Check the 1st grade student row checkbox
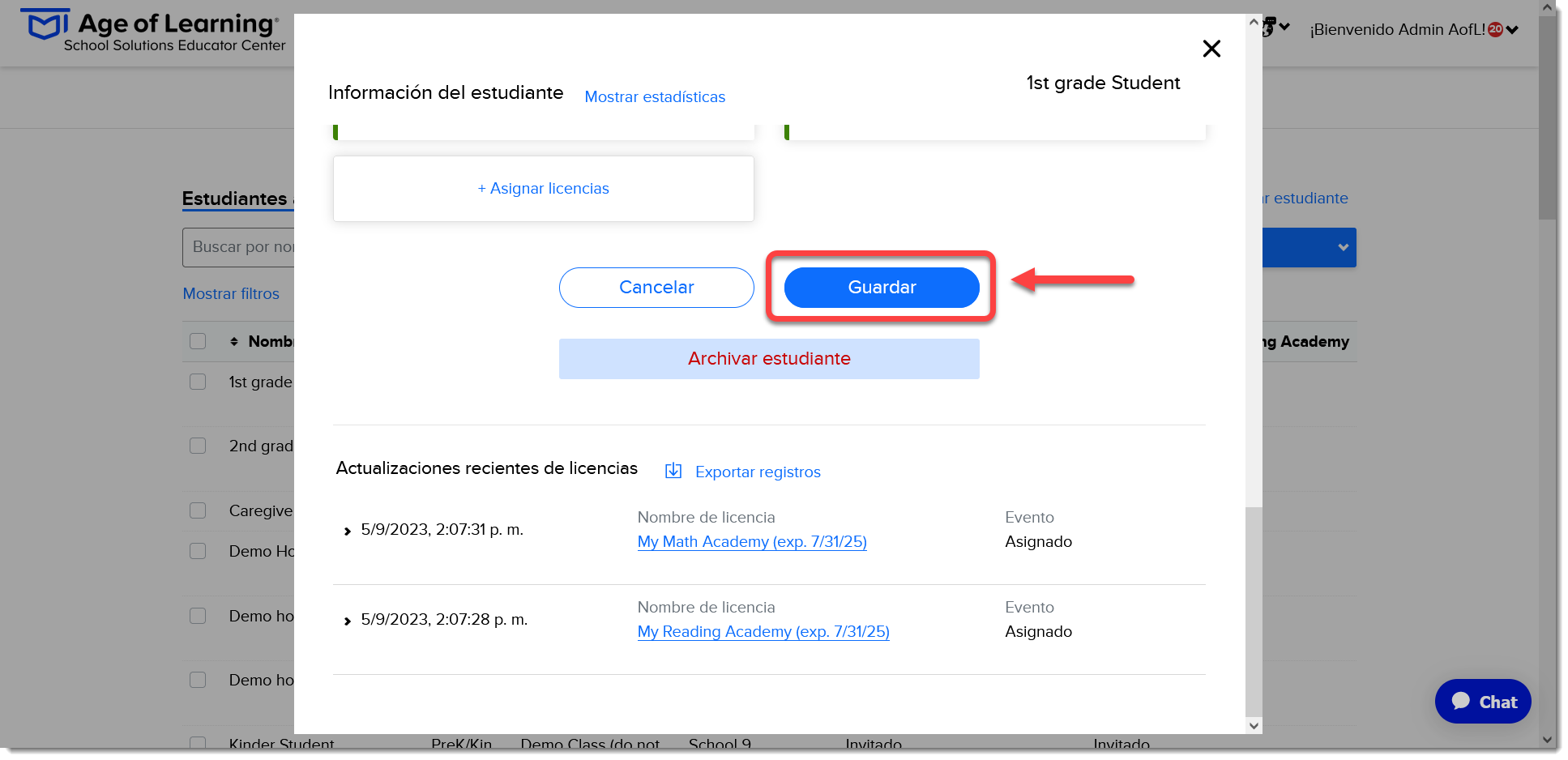Viewport: 1568px width, 760px height. click(198, 382)
